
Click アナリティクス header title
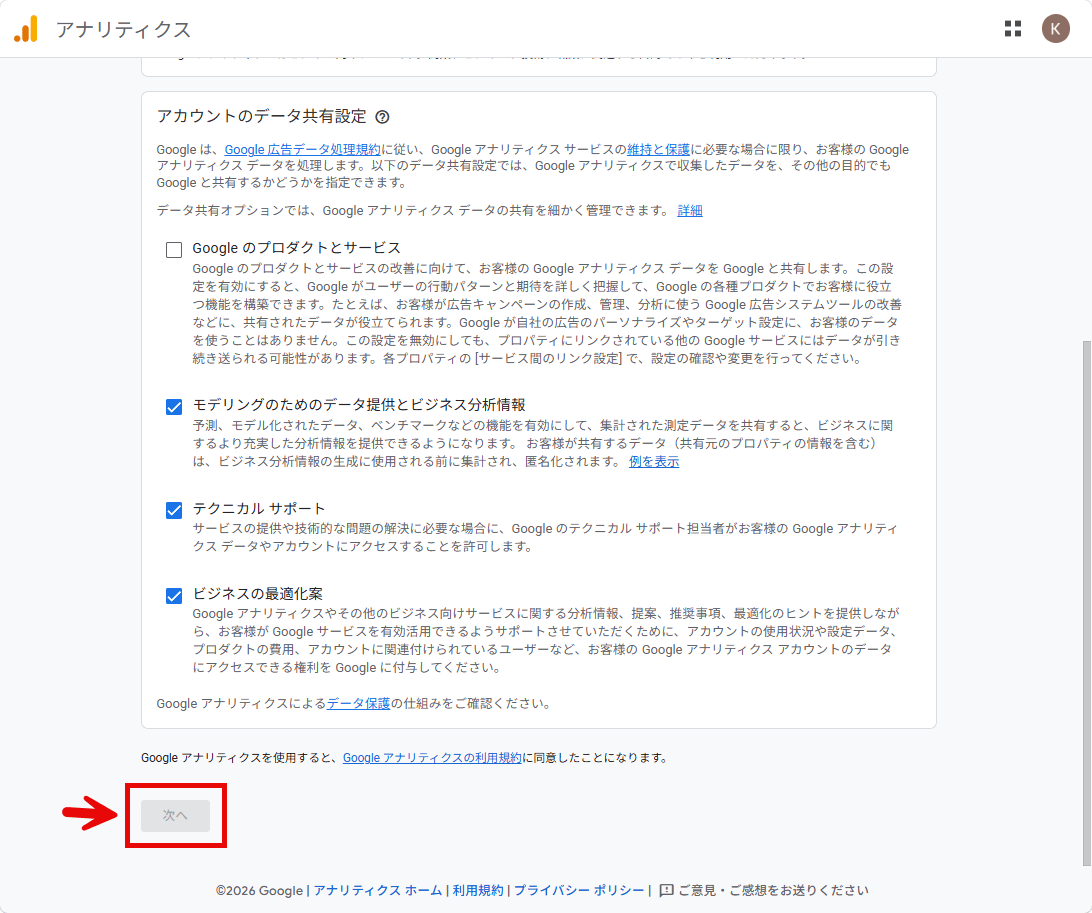[123, 29]
